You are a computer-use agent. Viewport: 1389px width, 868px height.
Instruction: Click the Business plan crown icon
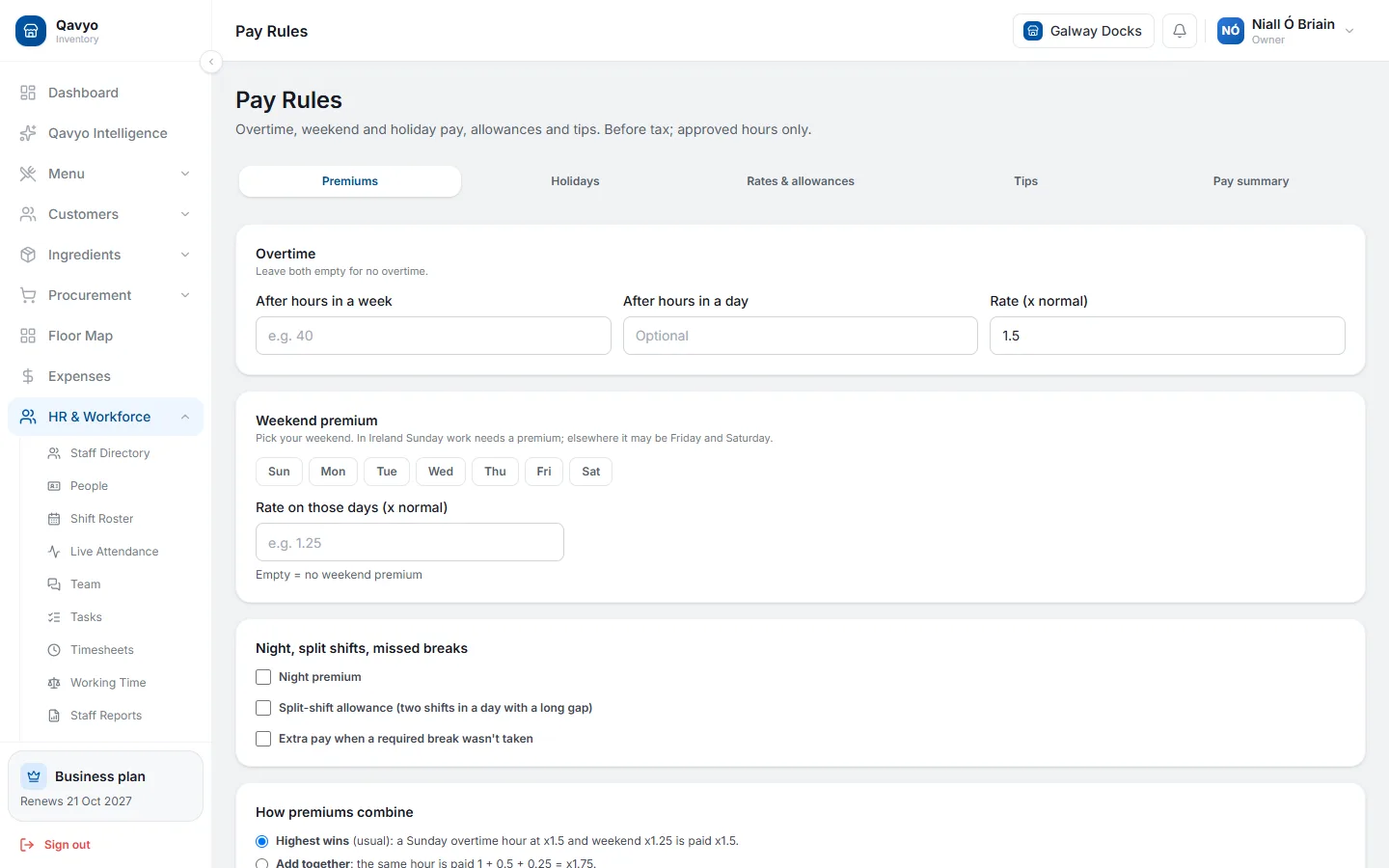[34, 776]
